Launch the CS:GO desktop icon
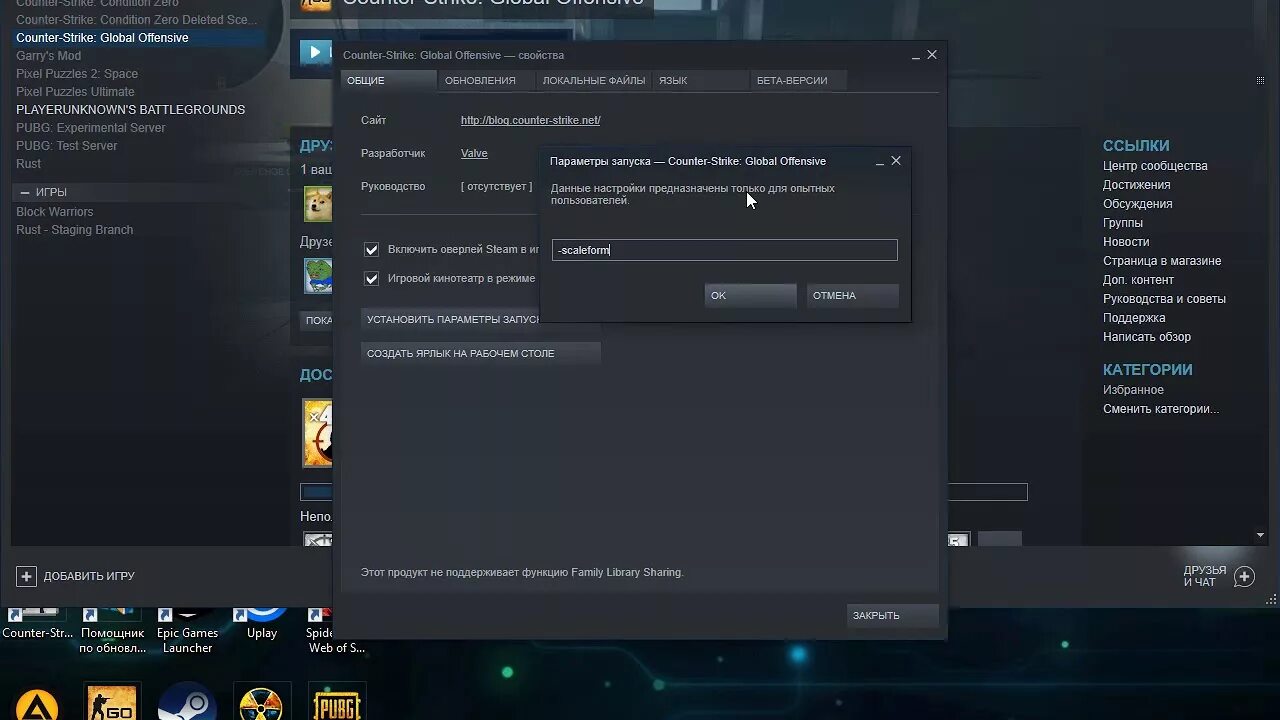Image resolution: width=1280 pixels, height=720 pixels. point(112,702)
